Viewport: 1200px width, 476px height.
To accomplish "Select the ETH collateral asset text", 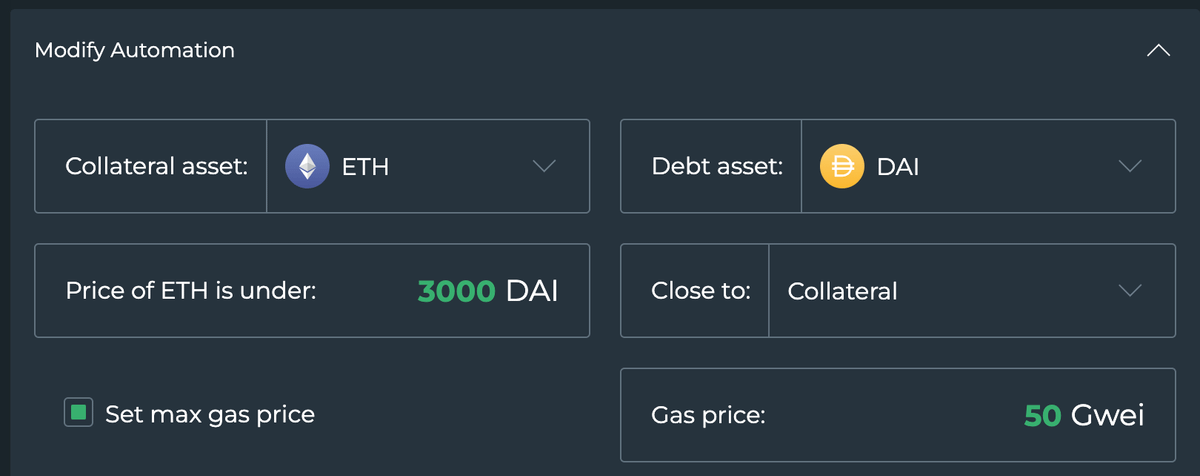I will coord(365,168).
